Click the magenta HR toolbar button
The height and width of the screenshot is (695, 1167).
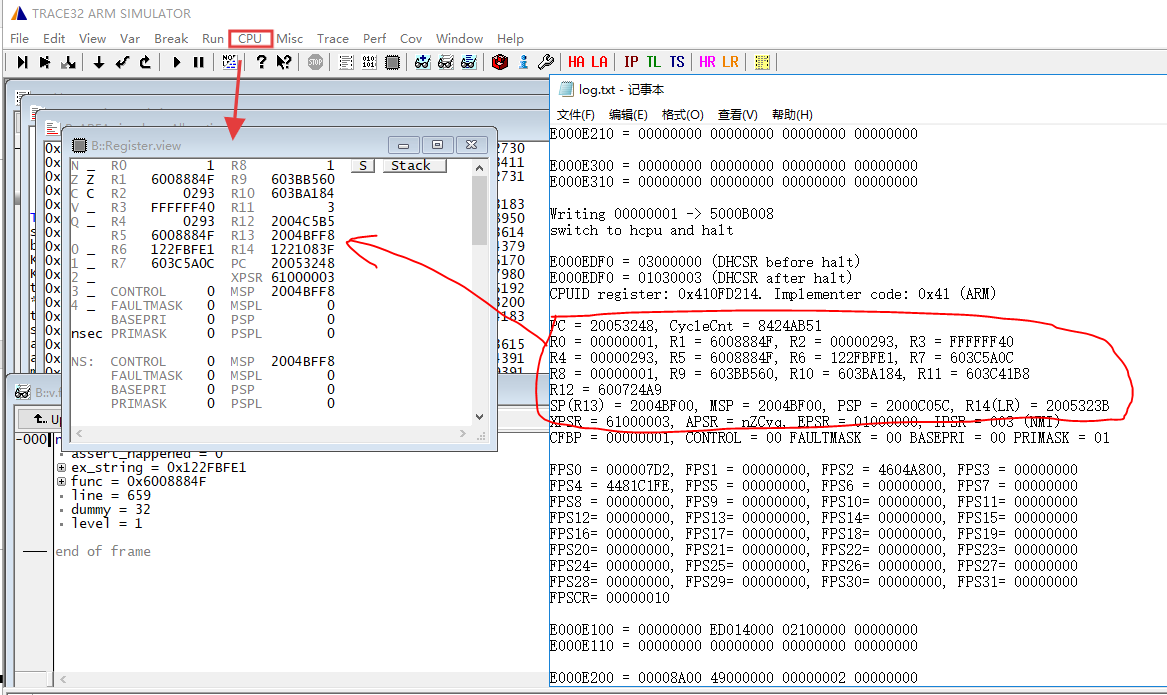click(x=707, y=63)
